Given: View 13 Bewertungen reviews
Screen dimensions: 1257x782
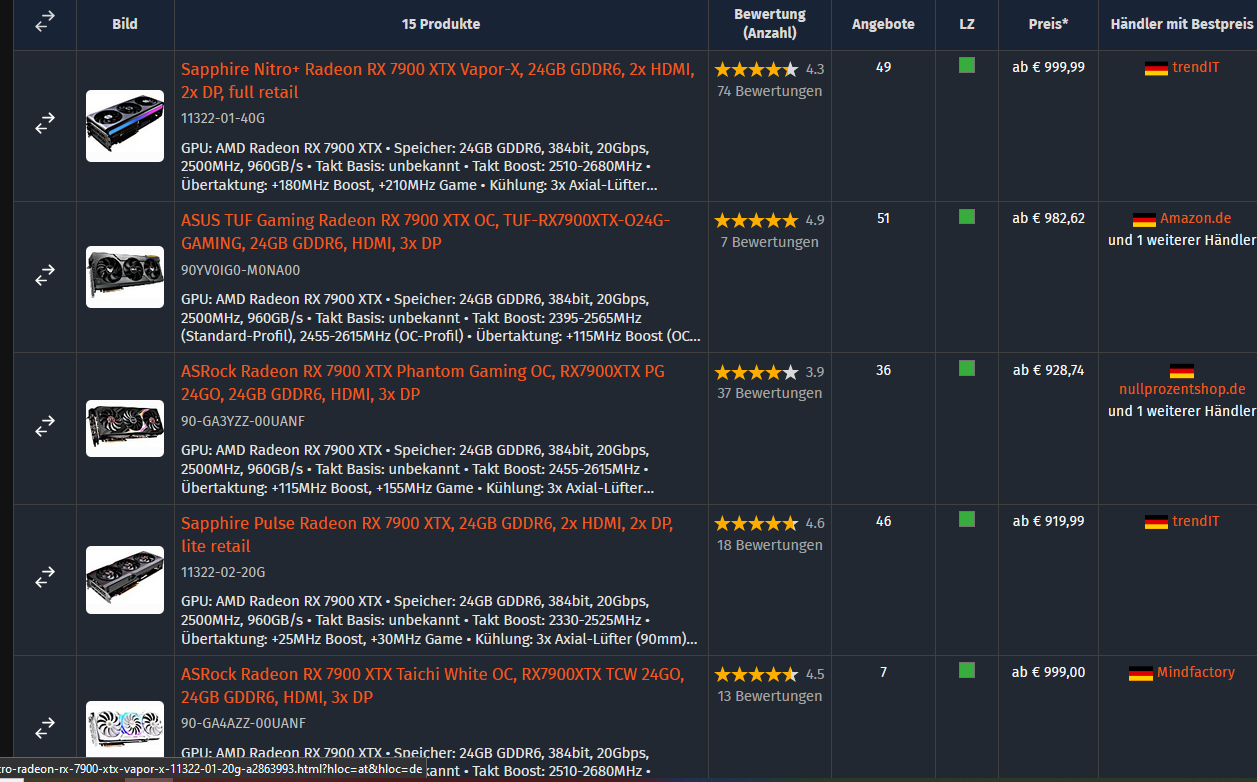Looking at the screenshot, I should point(769,696).
